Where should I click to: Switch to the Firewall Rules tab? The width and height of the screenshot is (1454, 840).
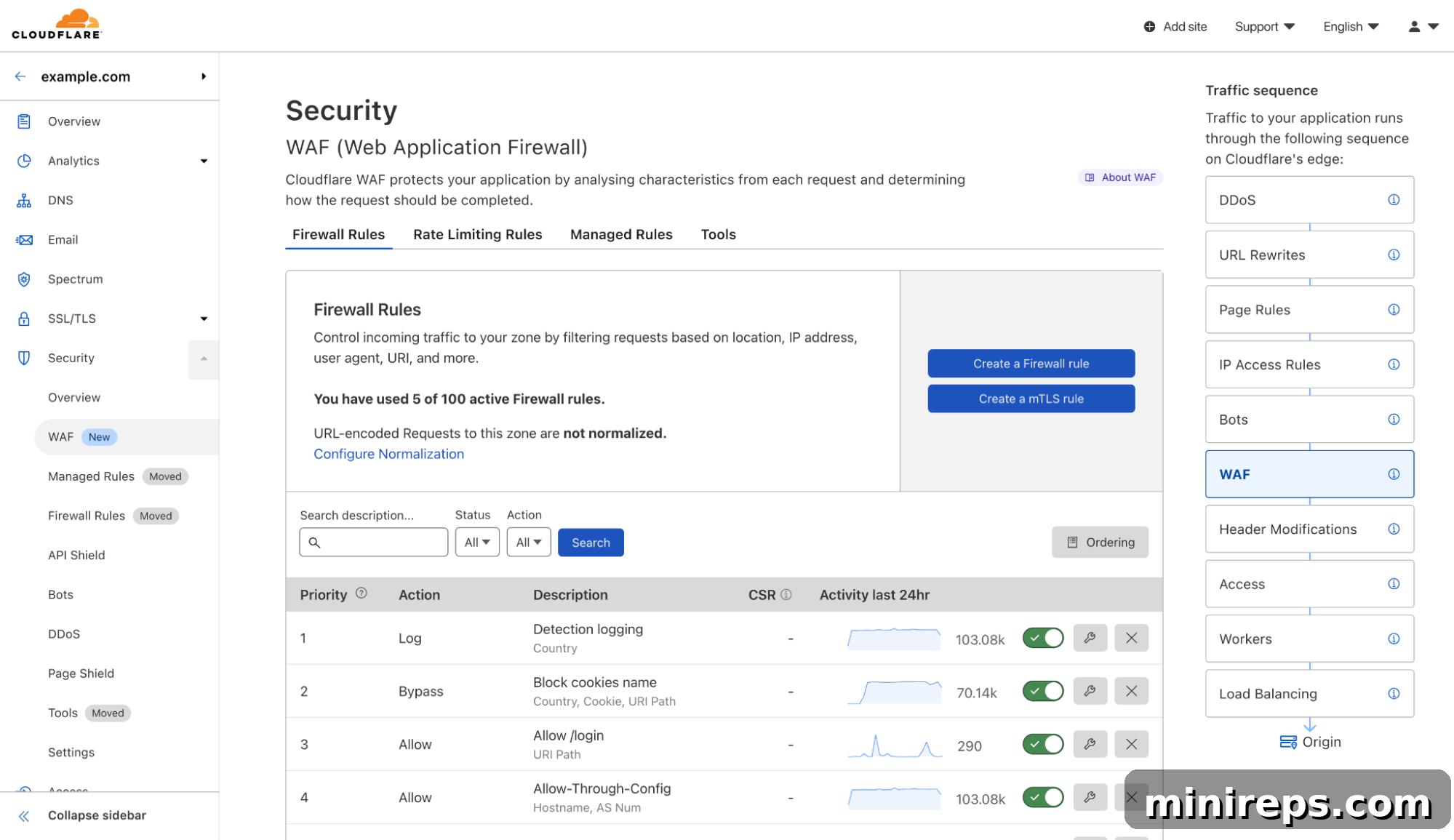click(339, 234)
